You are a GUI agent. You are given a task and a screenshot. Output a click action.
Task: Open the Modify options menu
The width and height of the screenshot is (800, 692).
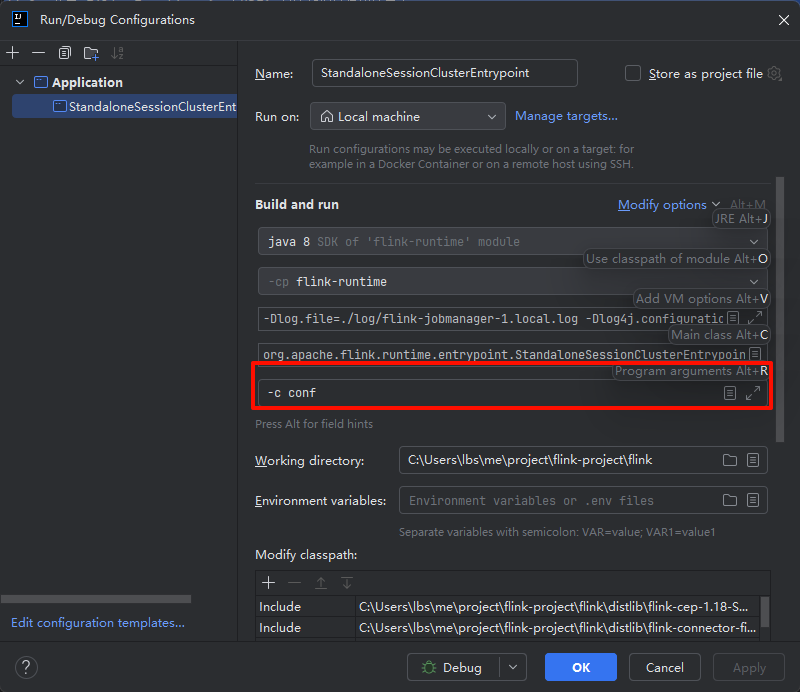(668, 204)
